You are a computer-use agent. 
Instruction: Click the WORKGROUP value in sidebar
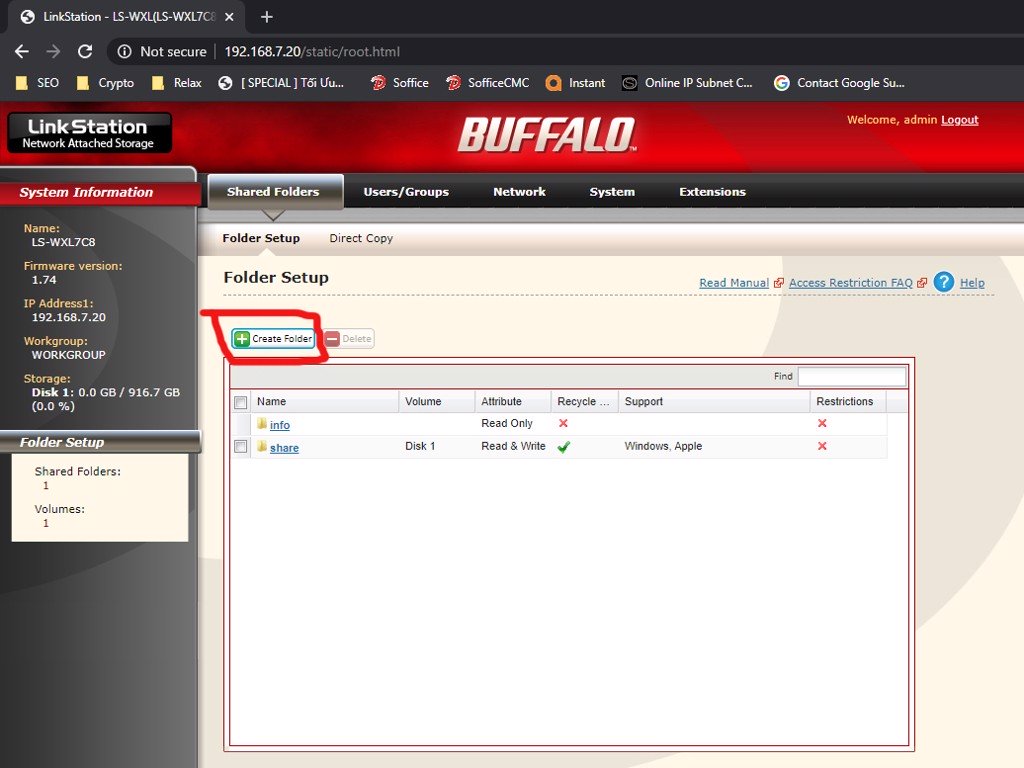69,355
